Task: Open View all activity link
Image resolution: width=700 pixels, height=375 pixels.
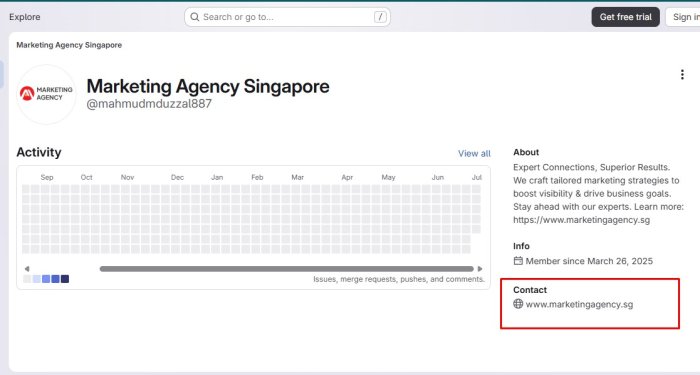Action: coord(474,154)
